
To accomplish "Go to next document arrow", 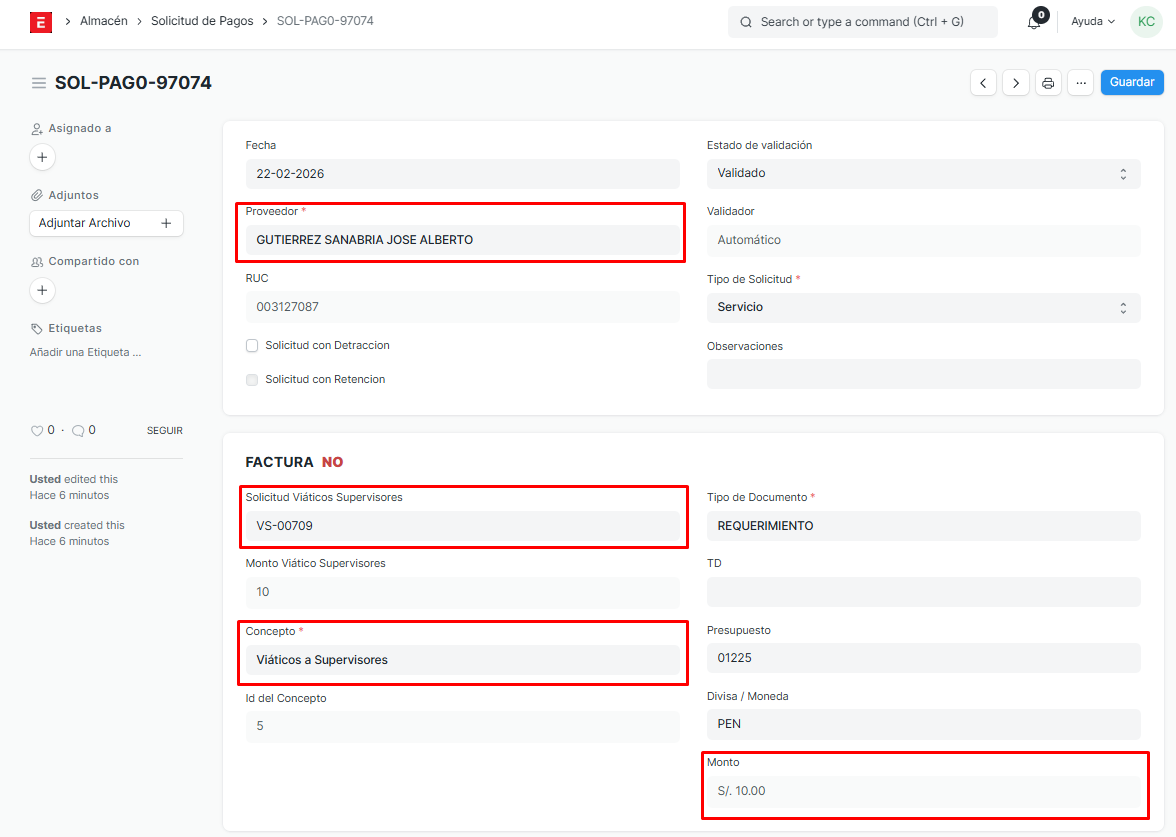I will click(1016, 83).
